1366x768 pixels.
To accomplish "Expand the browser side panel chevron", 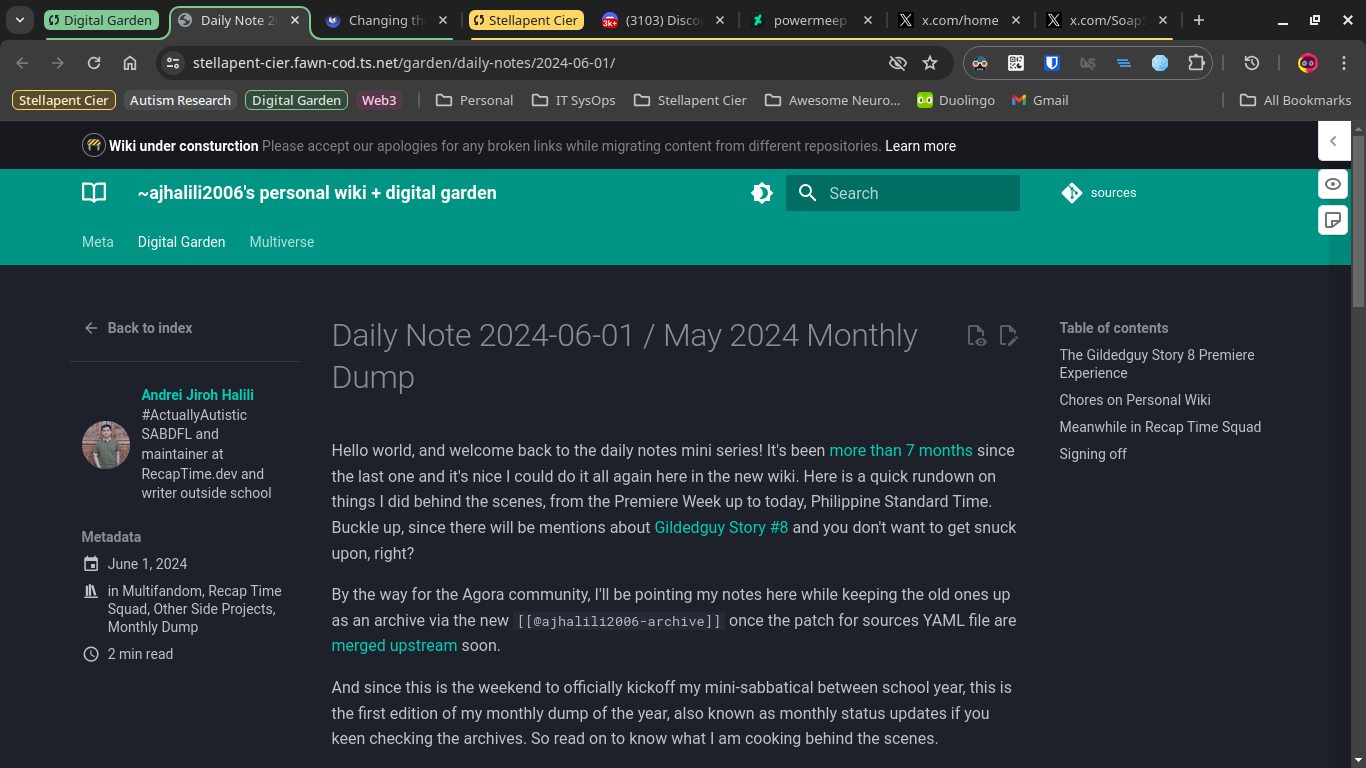I will point(1333,142).
